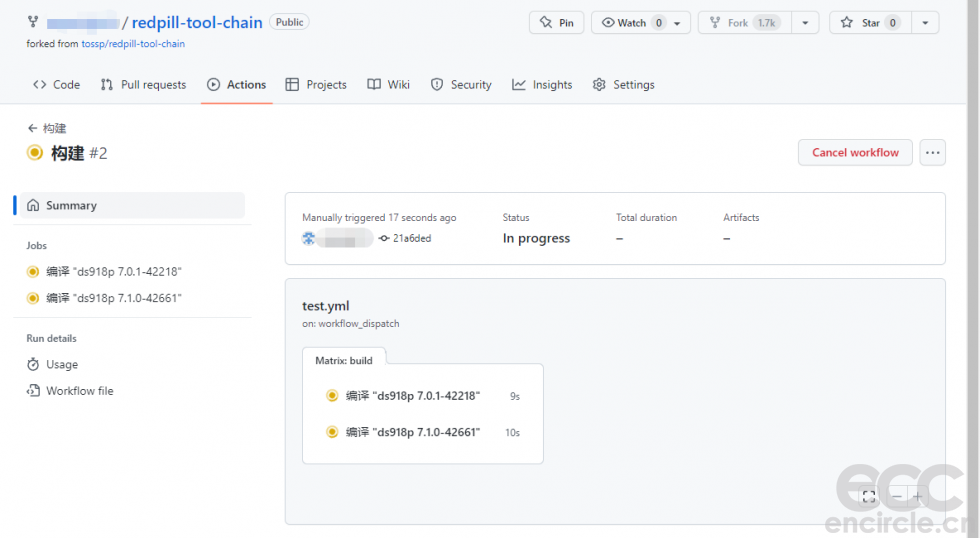Click the Matrix: build tab label
This screenshot has height=538, width=980.
[344, 361]
